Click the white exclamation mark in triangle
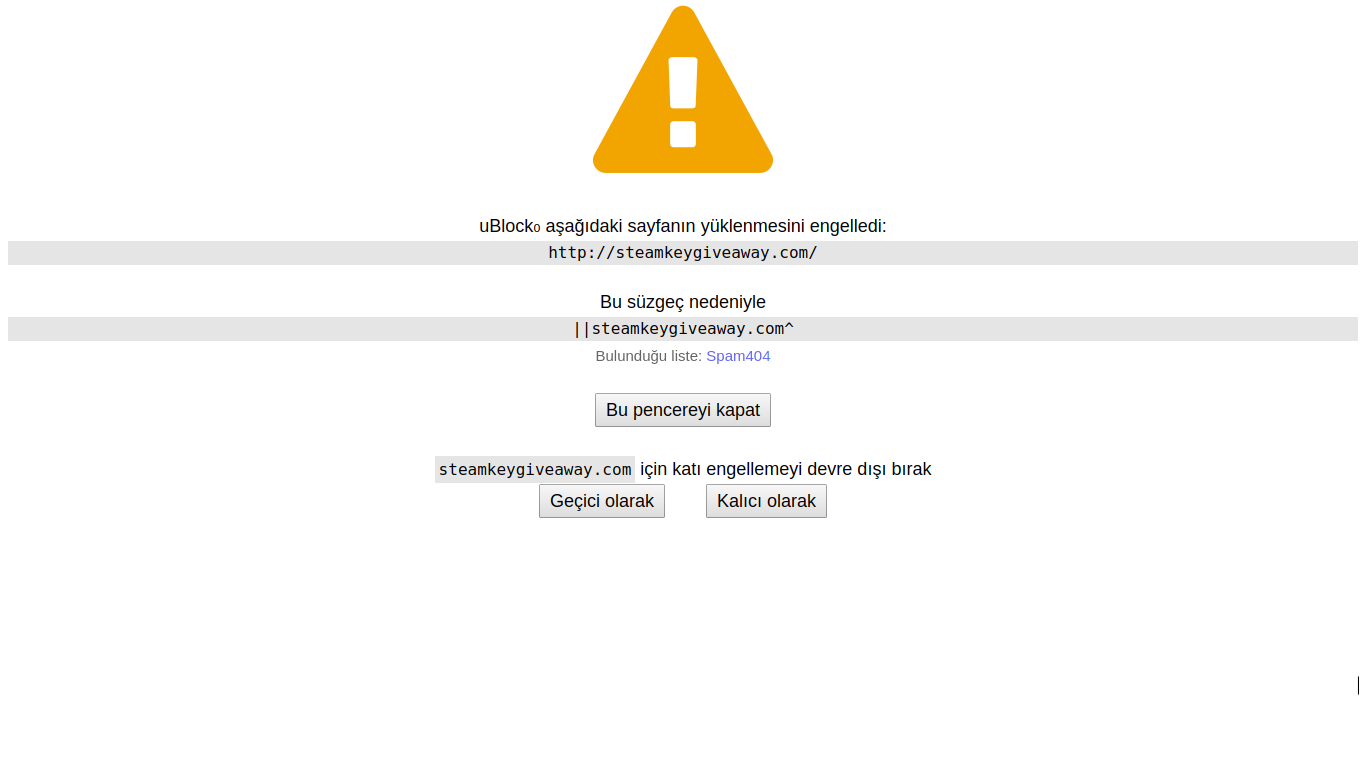Screen dimensions: 1366x768 pyautogui.click(x=683, y=102)
